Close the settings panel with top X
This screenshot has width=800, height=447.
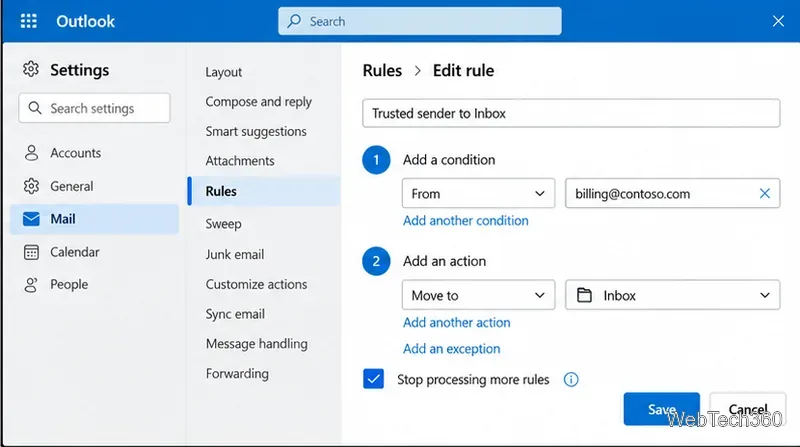(778, 21)
